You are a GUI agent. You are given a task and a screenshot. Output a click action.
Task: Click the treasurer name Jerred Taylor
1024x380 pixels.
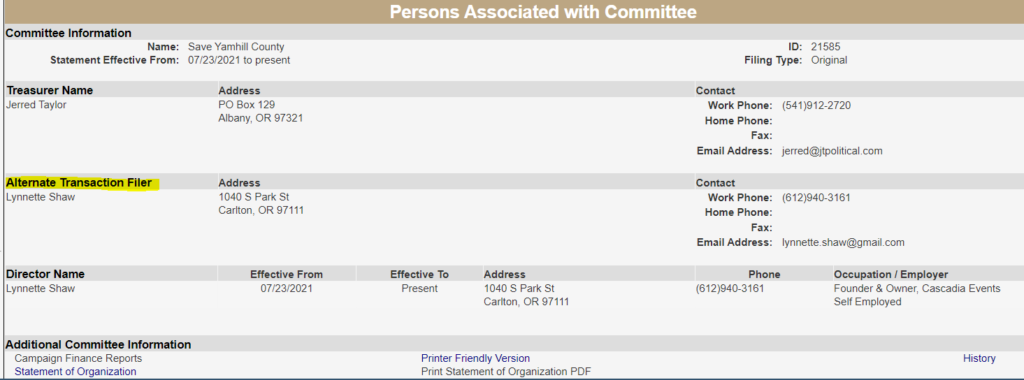(36, 105)
